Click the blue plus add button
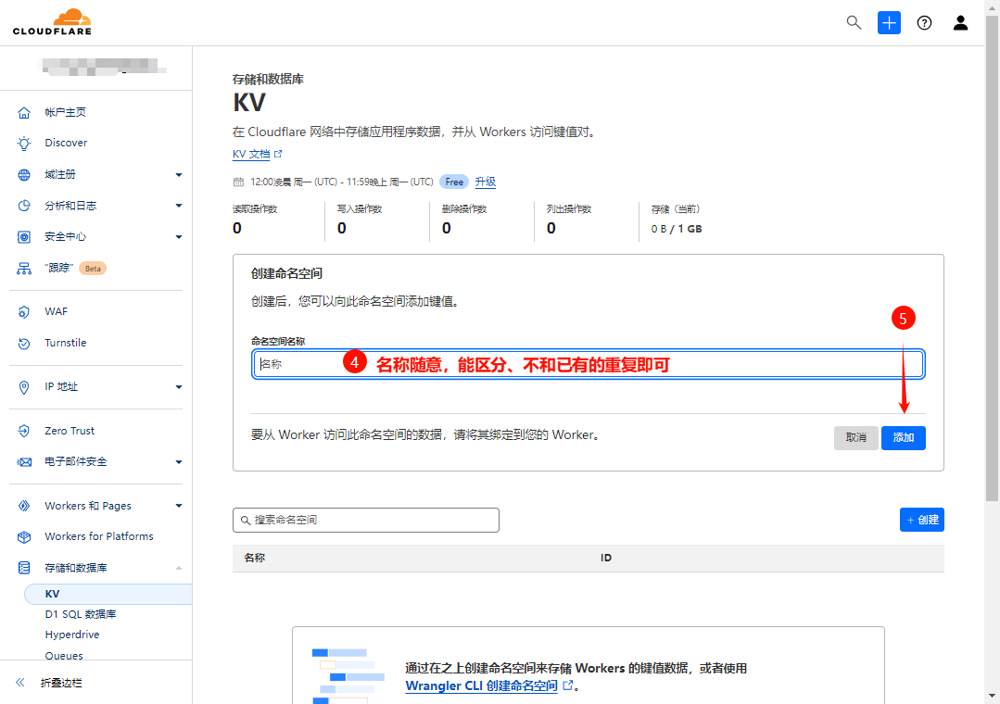The height and width of the screenshot is (704, 1000). 889,23
